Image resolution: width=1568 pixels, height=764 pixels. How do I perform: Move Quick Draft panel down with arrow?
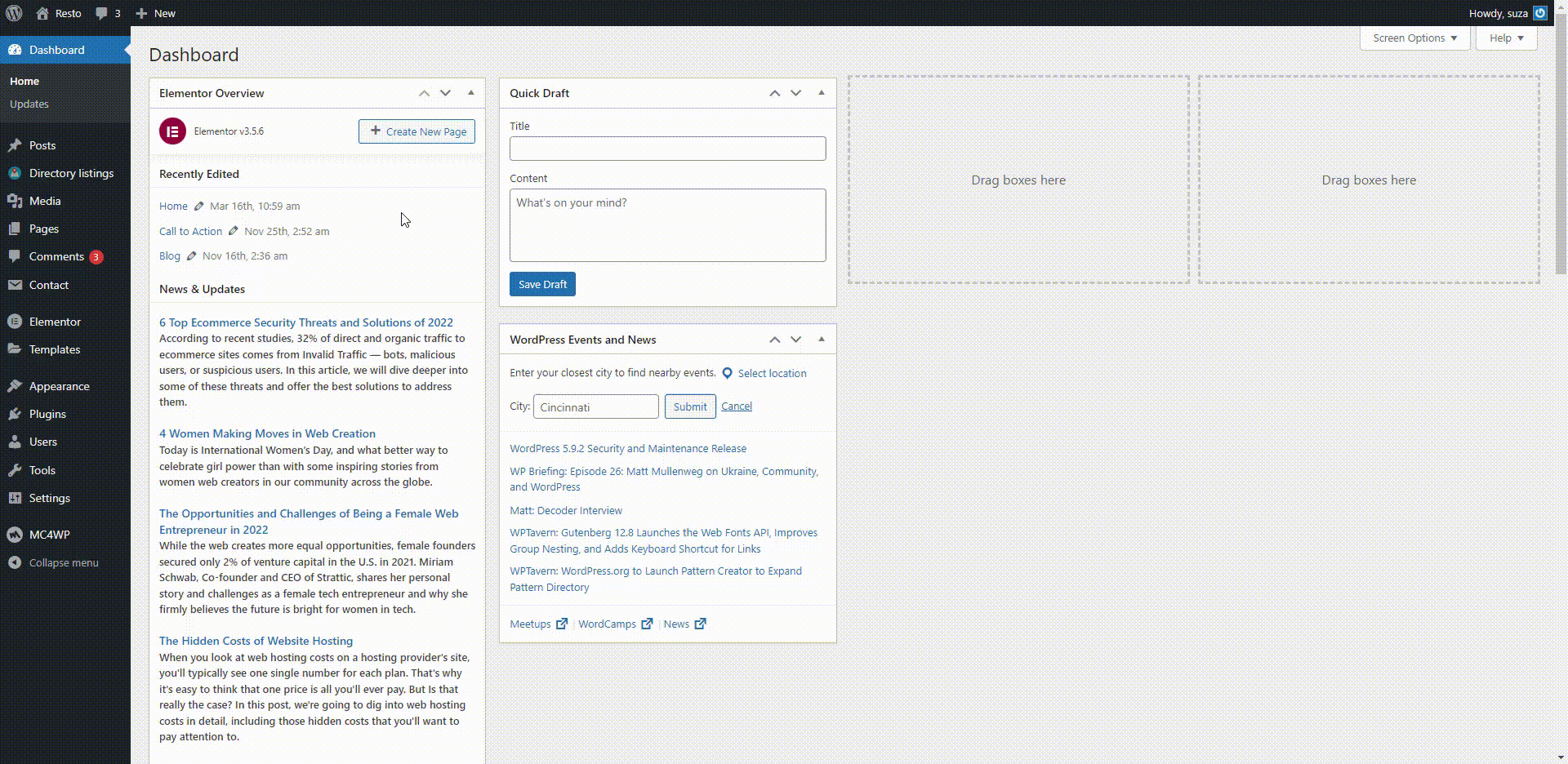point(795,93)
